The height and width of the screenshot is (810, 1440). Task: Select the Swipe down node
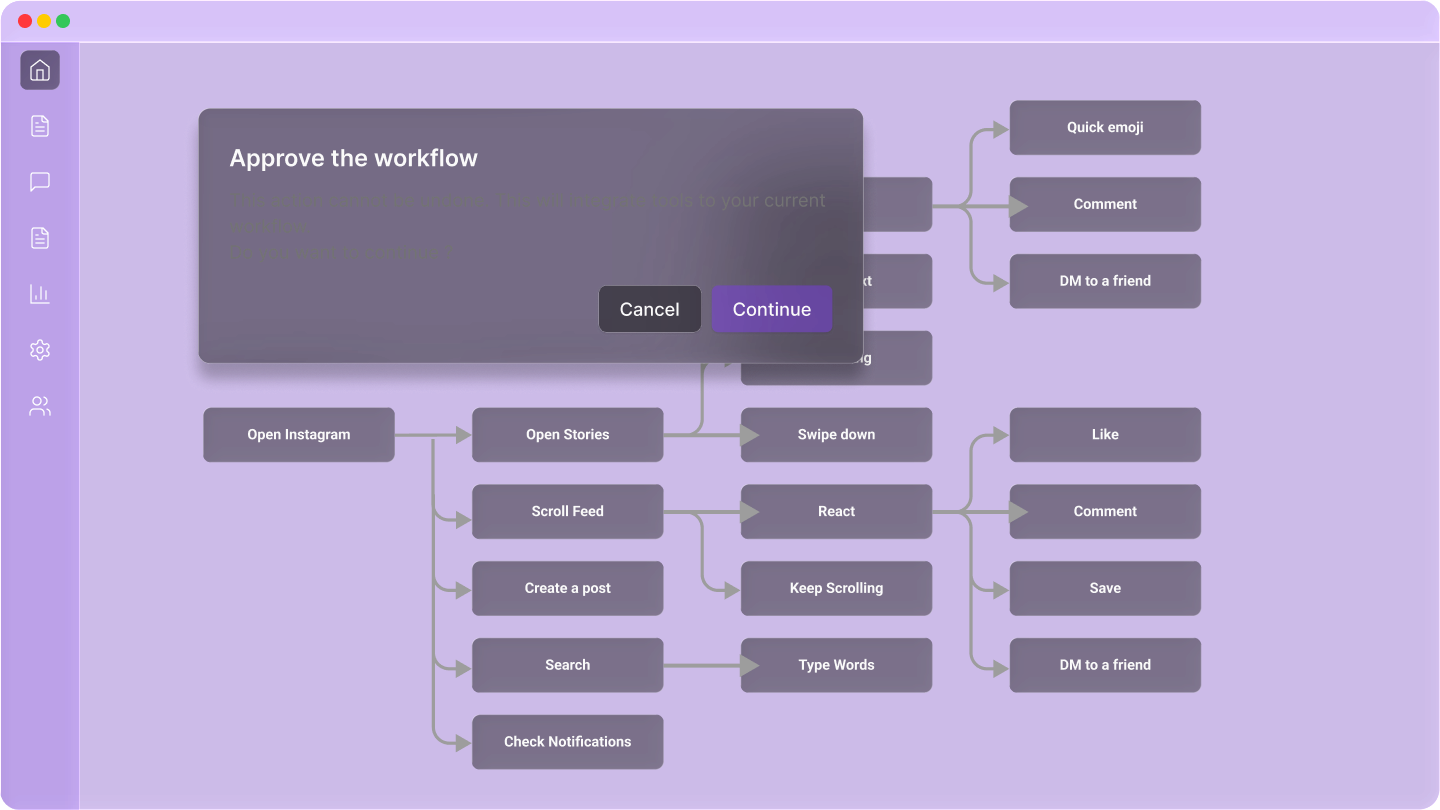point(837,434)
